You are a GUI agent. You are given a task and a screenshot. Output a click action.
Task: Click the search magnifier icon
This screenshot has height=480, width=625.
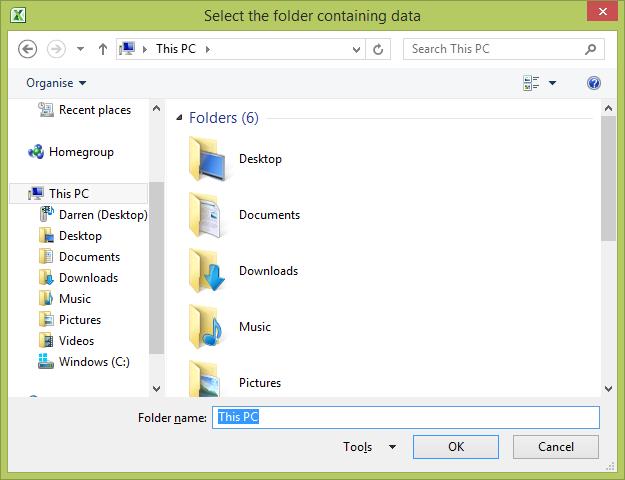pos(590,49)
